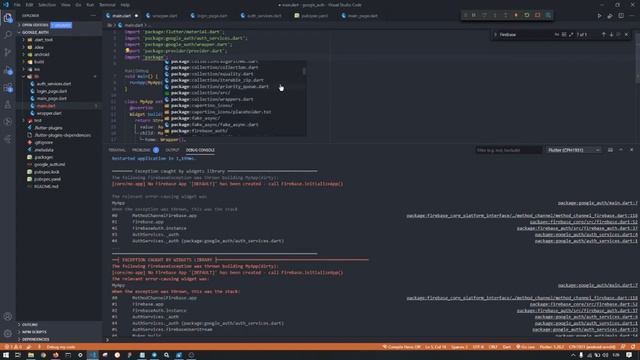The image size is (640, 360).
Task: Open wrapper.dart in the explorer tree
Action: (x=49, y=113)
